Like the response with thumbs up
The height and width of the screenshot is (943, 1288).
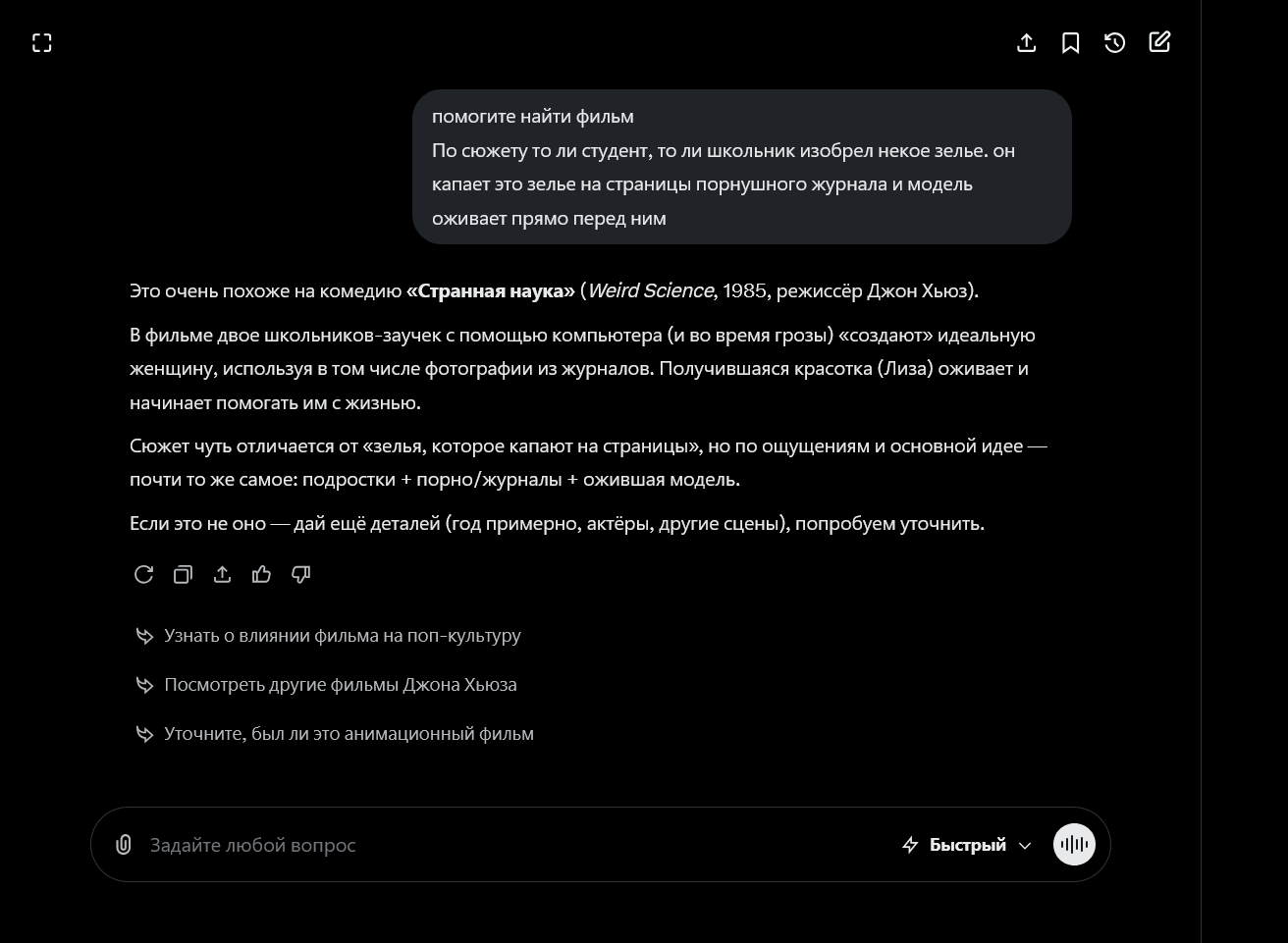[261, 574]
